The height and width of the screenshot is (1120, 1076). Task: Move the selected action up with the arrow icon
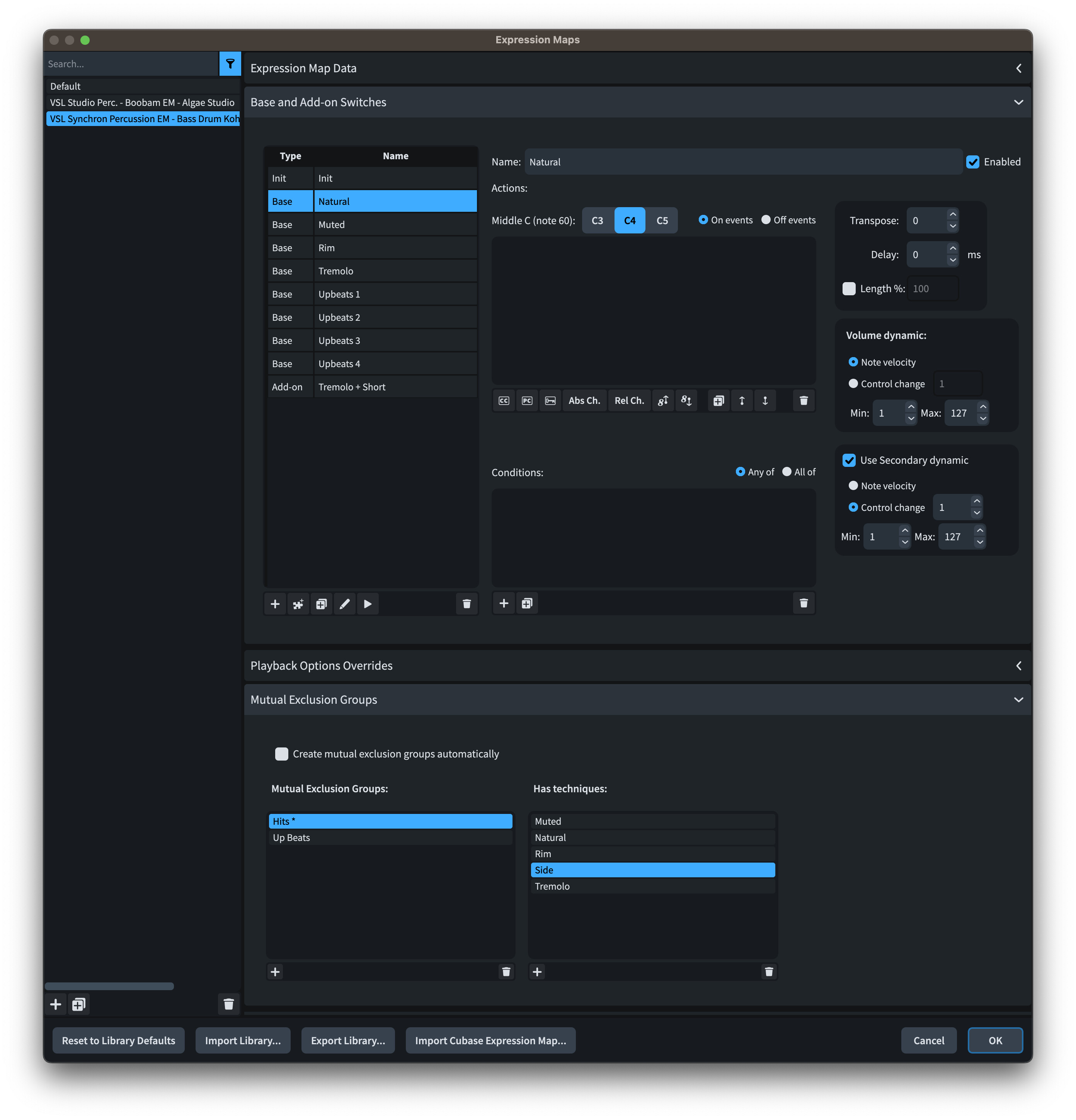pyautogui.click(x=742, y=400)
